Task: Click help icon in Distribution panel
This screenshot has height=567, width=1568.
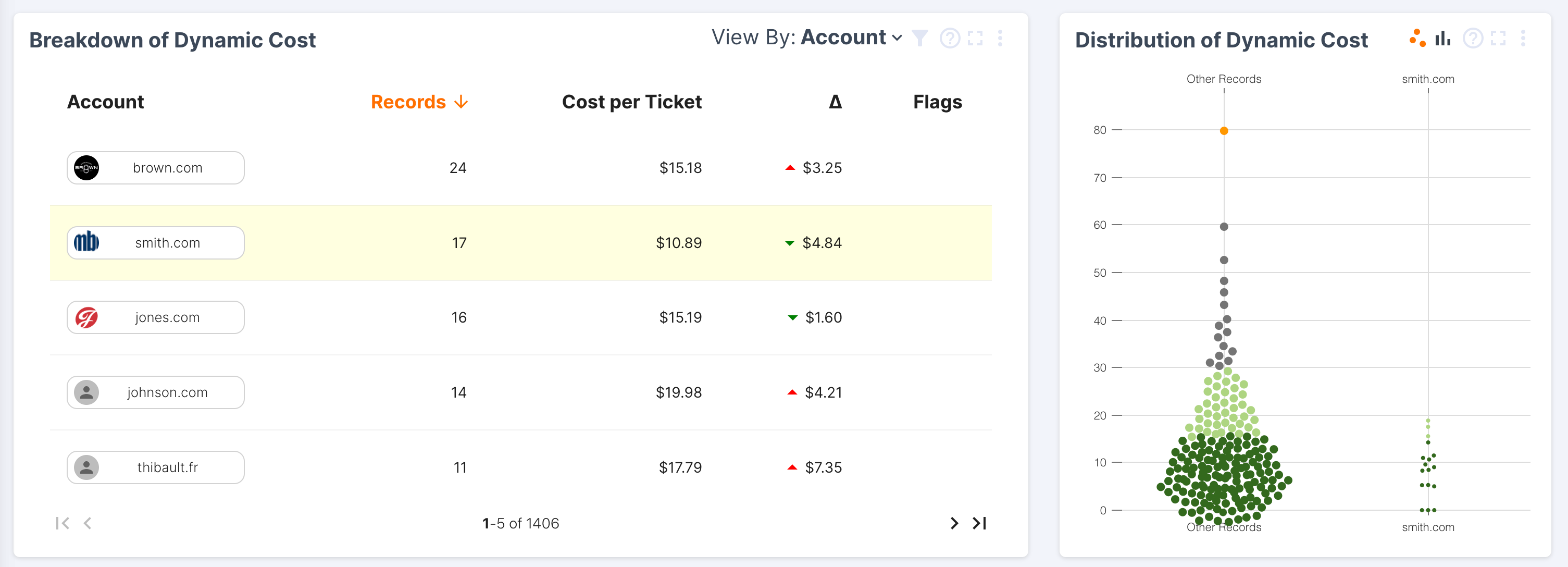Action: pyautogui.click(x=1473, y=39)
